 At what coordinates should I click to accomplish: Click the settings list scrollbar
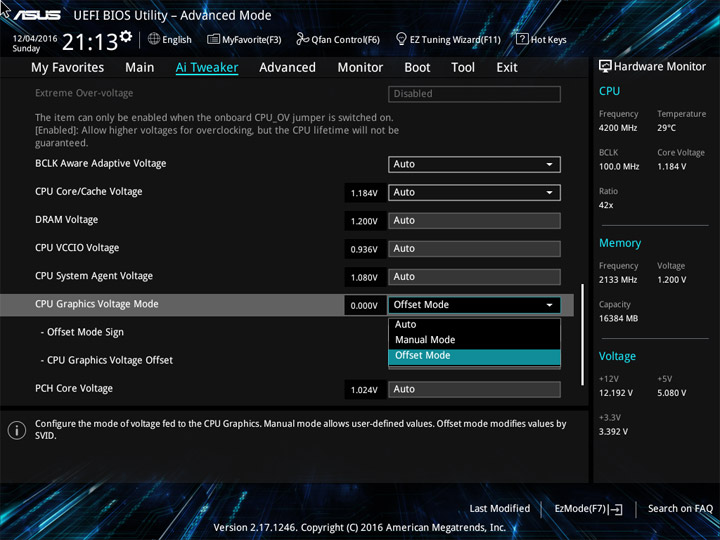click(583, 334)
